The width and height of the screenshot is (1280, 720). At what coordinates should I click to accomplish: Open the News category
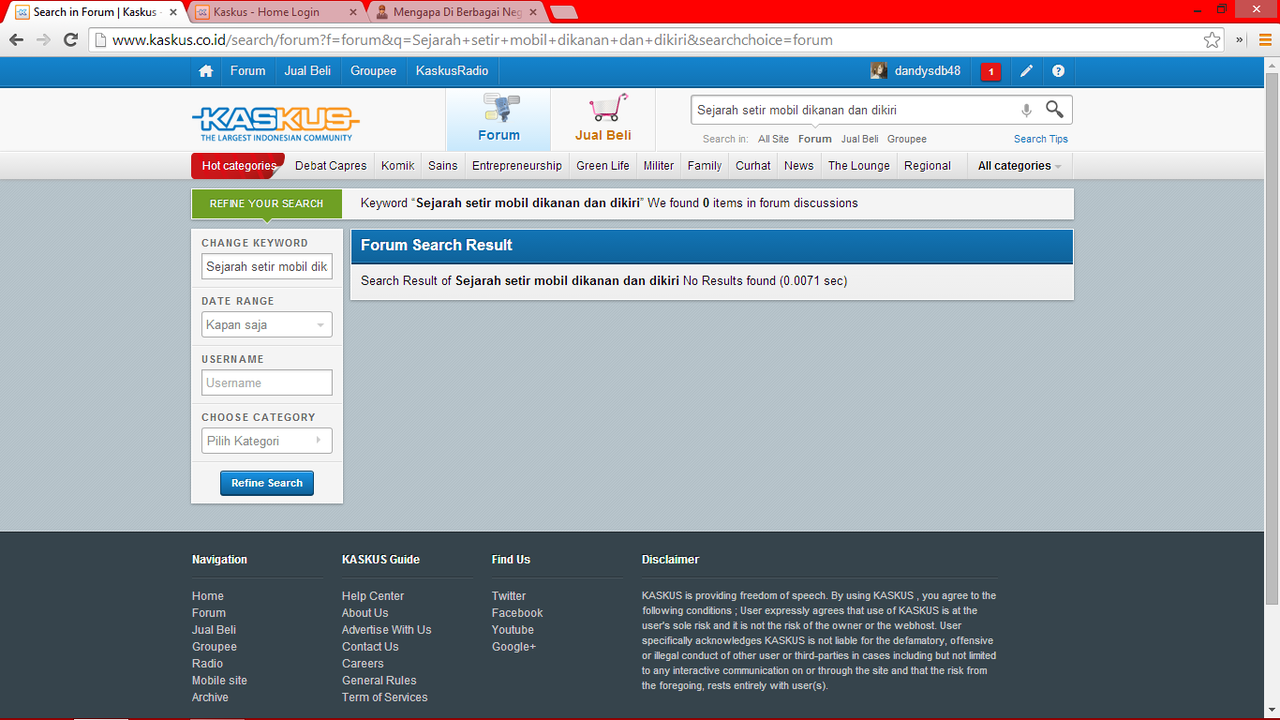coord(799,166)
